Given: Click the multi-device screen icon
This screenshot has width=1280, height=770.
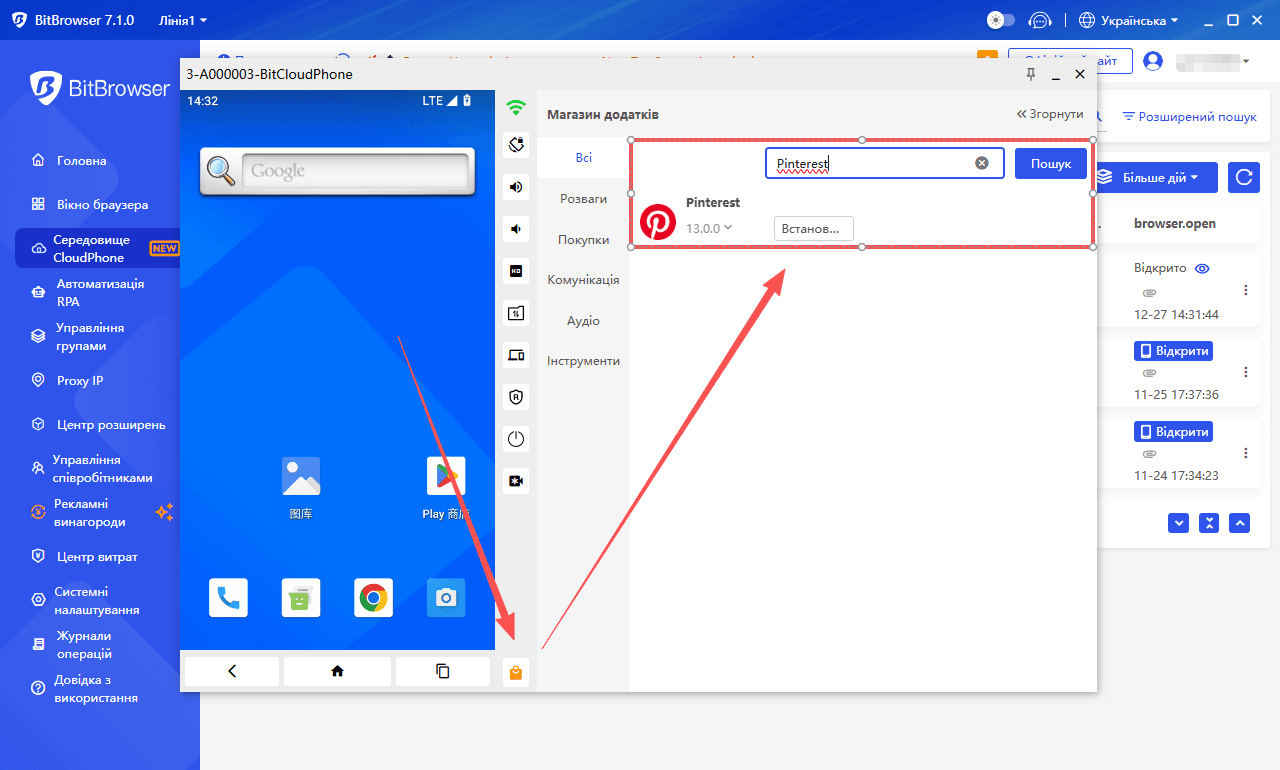Looking at the screenshot, I should pos(516,355).
